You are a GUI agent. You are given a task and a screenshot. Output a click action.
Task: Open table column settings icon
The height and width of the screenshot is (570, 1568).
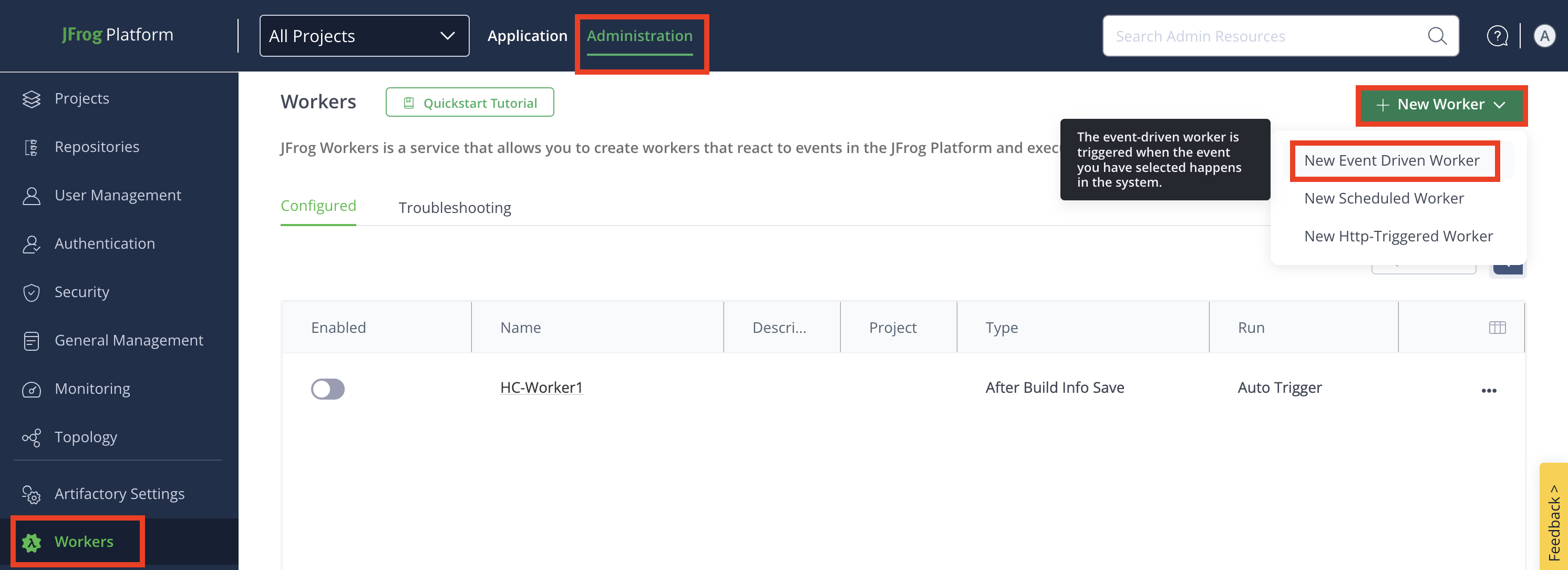click(x=1497, y=328)
